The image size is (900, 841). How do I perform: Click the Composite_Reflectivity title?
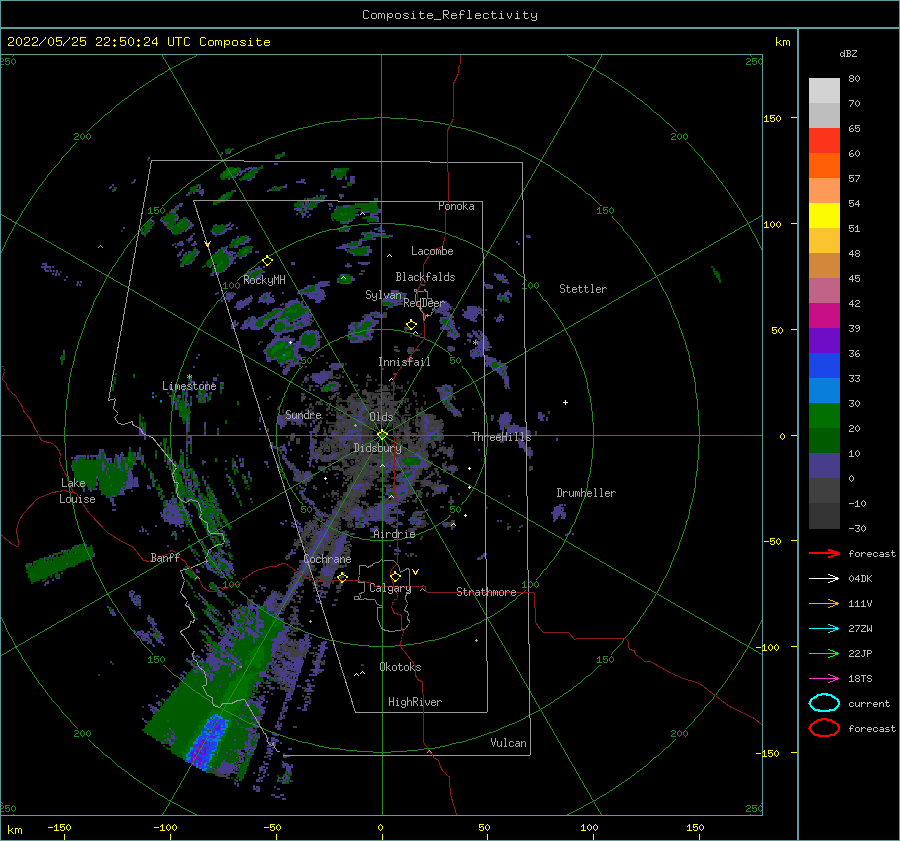(x=450, y=15)
